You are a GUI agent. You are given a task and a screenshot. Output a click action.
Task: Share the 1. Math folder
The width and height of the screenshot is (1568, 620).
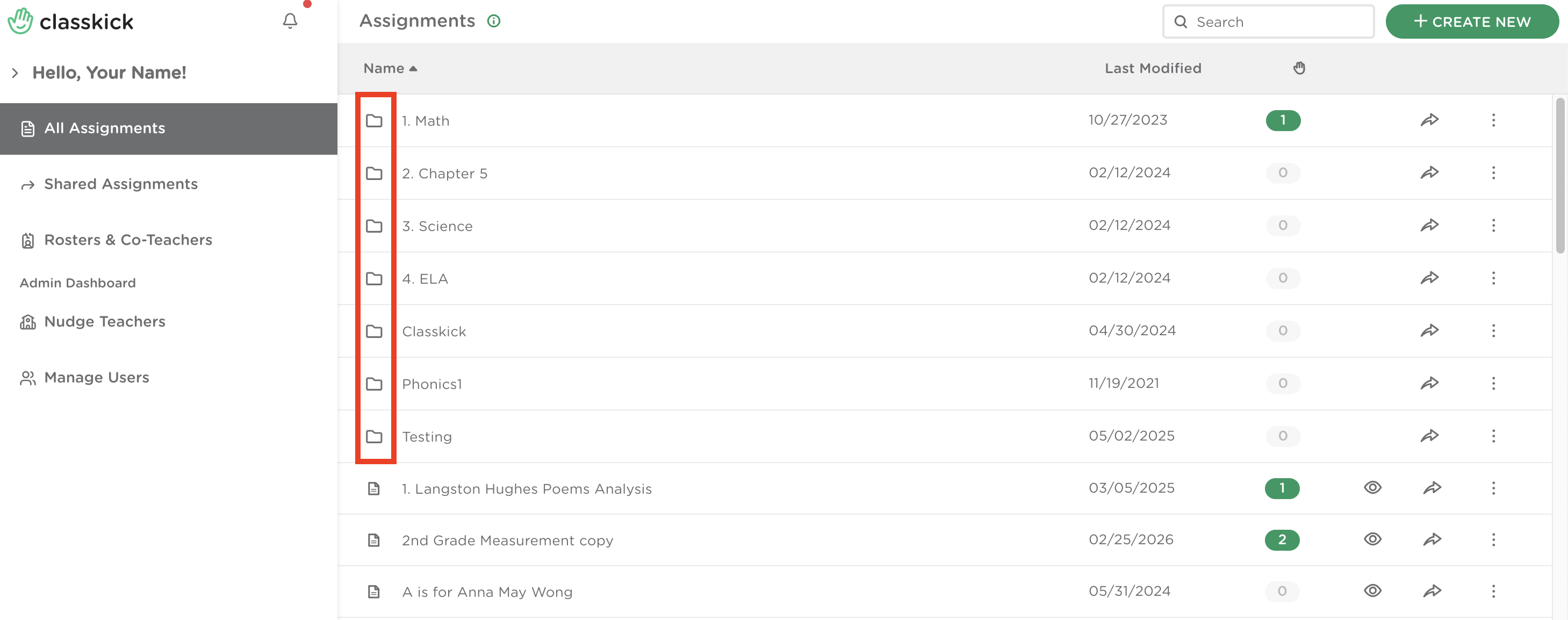pyautogui.click(x=1430, y=120)
